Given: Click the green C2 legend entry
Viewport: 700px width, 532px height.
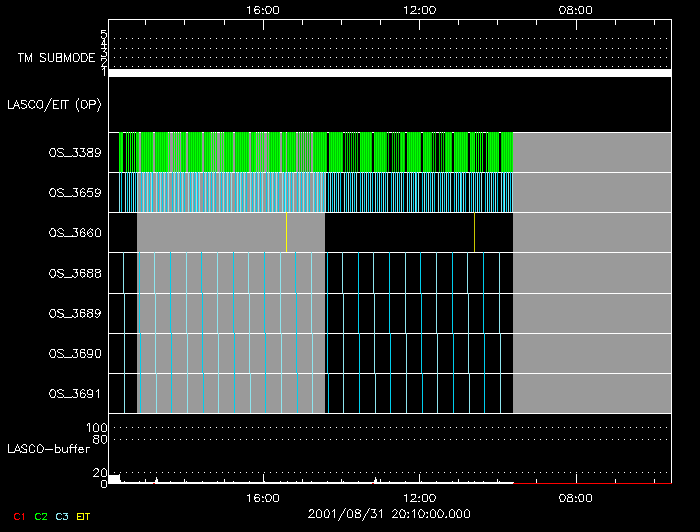Looking at the screenshot, I should 40,516.
